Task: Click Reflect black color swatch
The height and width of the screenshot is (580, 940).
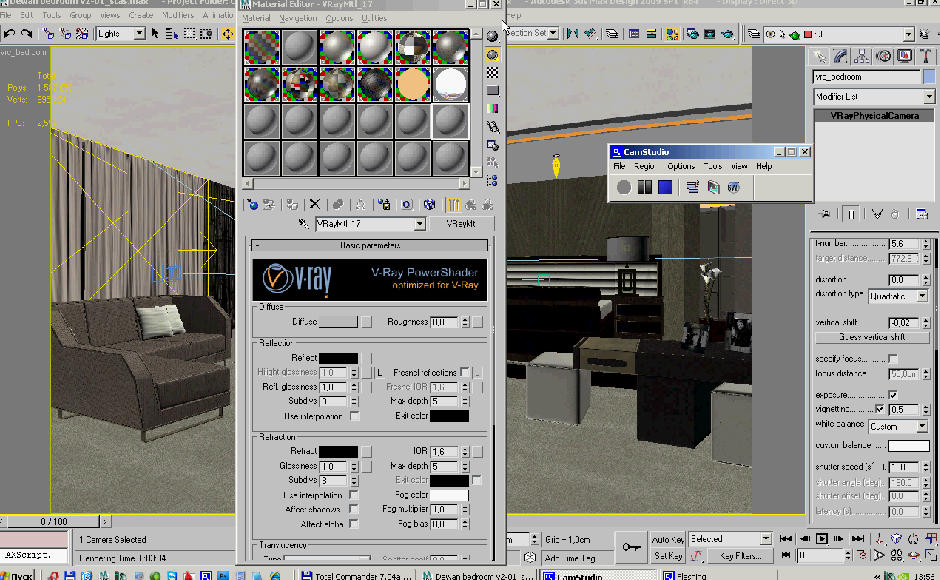Action: (x=338, y=358)
